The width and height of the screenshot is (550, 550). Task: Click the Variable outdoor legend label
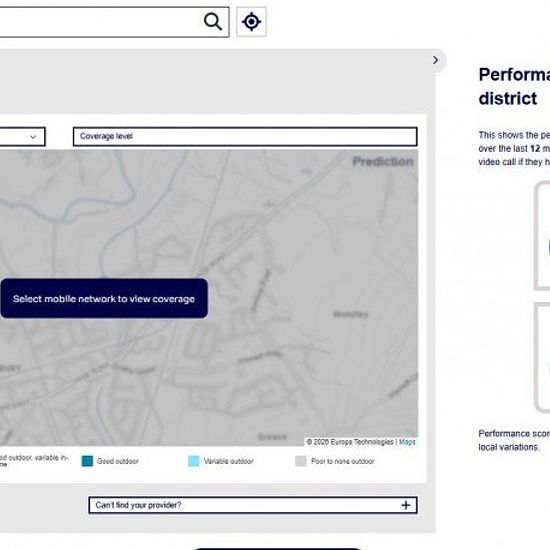click(229, 461)
